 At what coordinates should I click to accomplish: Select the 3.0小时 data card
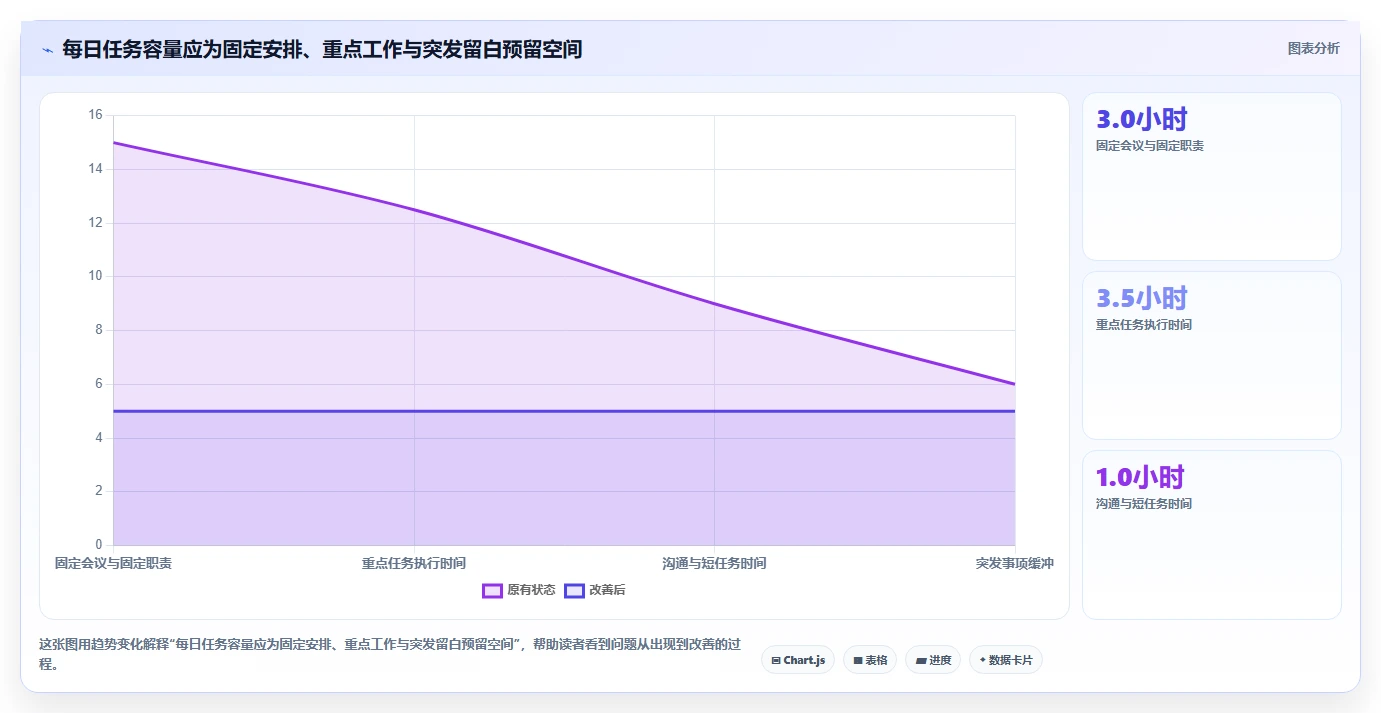(1211, 177)
